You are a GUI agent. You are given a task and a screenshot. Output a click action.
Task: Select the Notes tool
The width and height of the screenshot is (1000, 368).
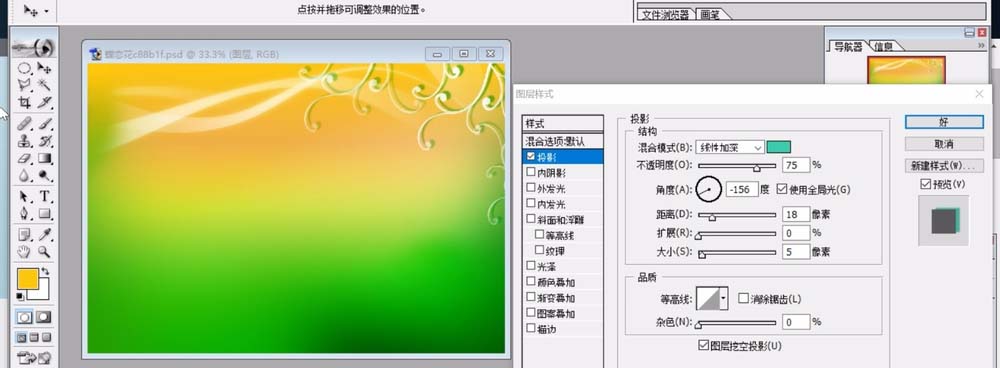[24, 234]
